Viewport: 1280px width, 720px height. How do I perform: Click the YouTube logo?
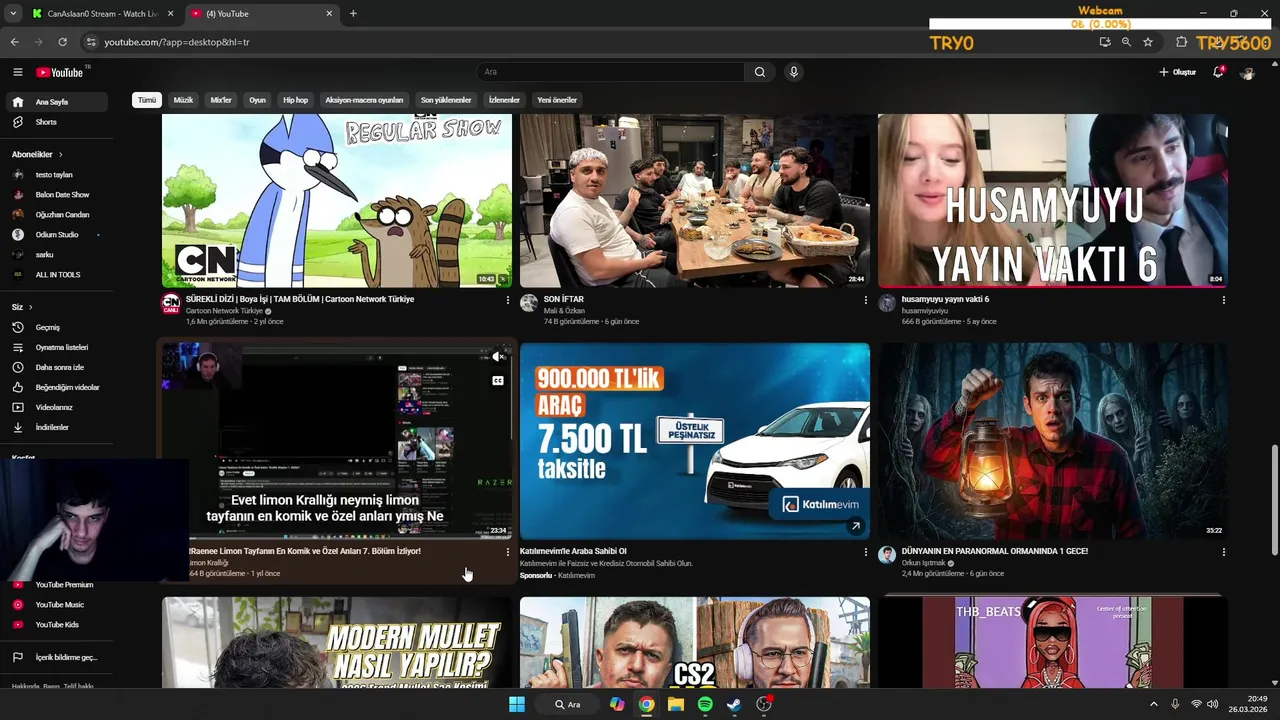pos(60,72)
